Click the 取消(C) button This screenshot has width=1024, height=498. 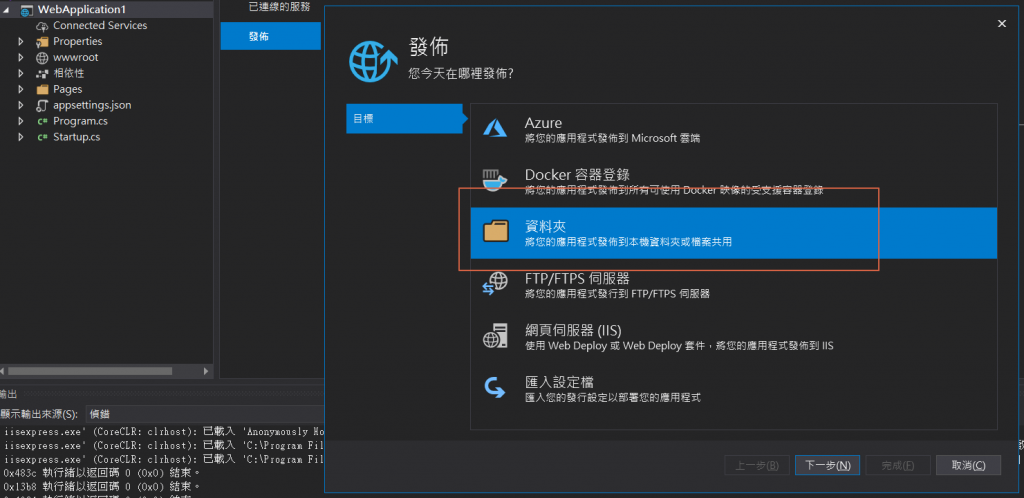pos(968,465)
